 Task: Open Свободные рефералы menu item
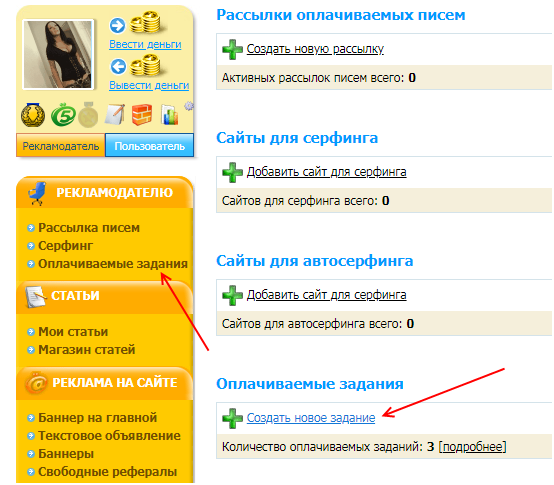(x=107, y=472)
